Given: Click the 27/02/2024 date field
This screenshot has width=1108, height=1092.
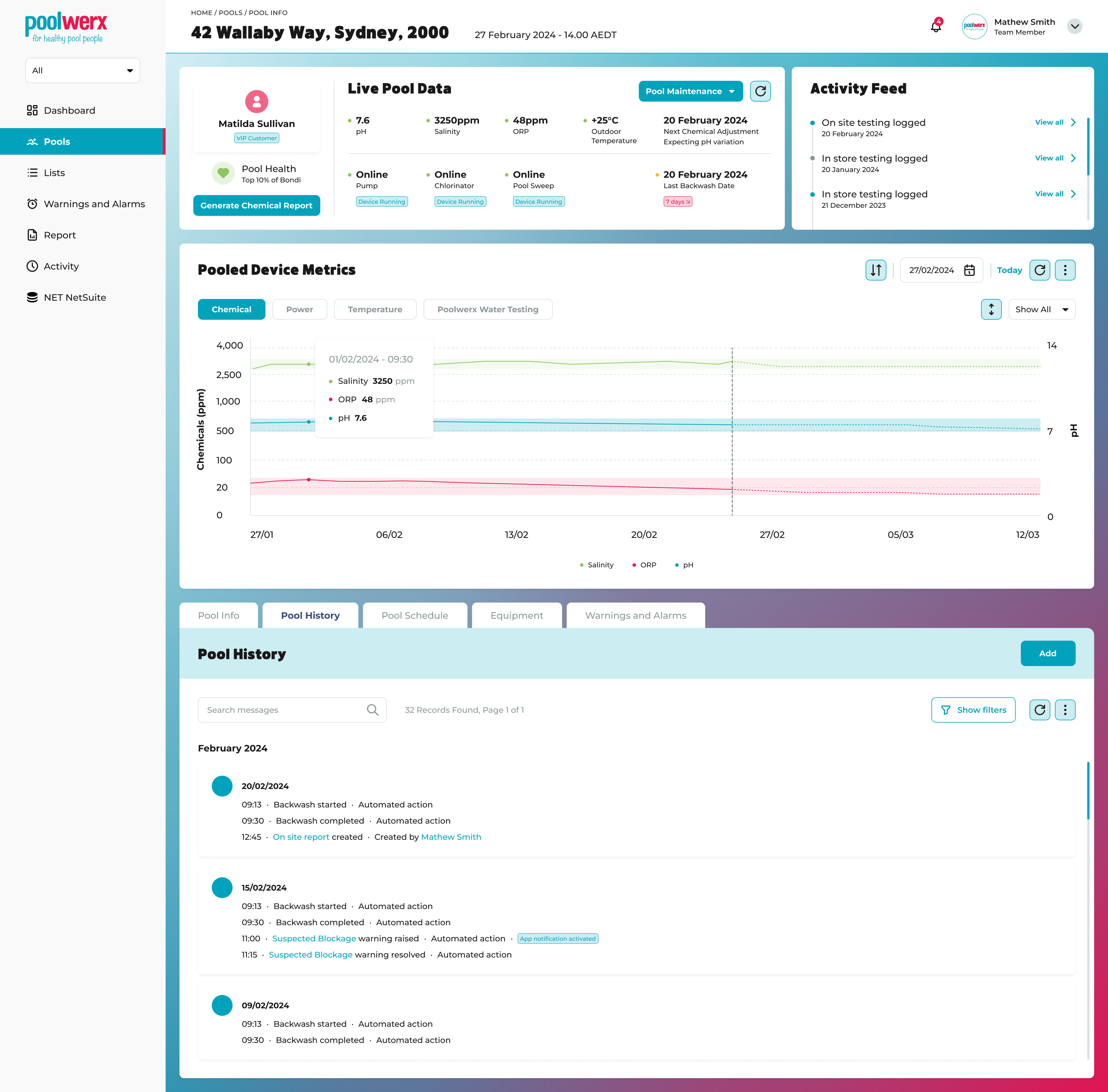Looking at the screenshot, I should 942,270.
